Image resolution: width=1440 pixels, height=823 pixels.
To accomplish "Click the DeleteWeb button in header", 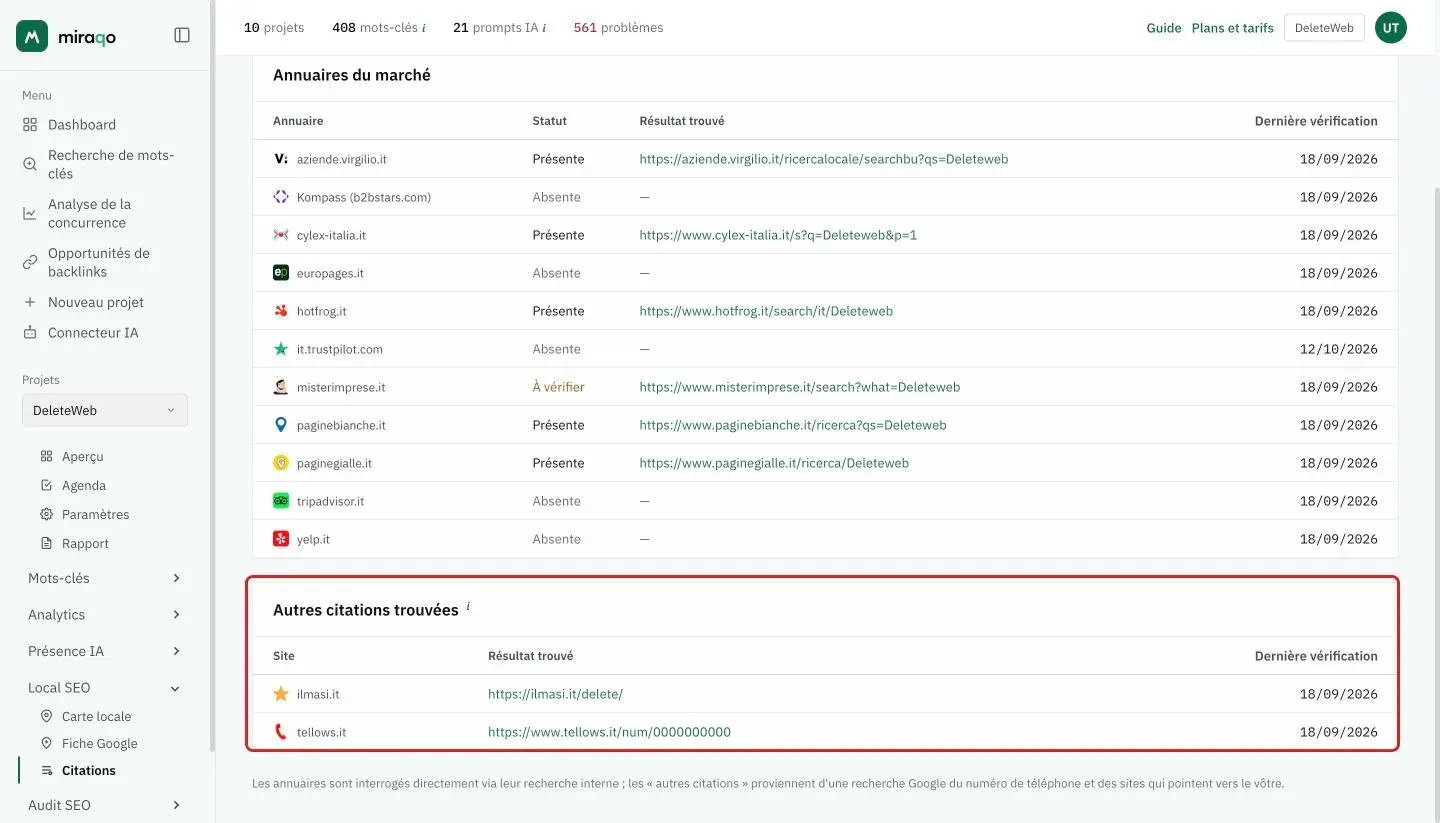I will click(1324, 28).
